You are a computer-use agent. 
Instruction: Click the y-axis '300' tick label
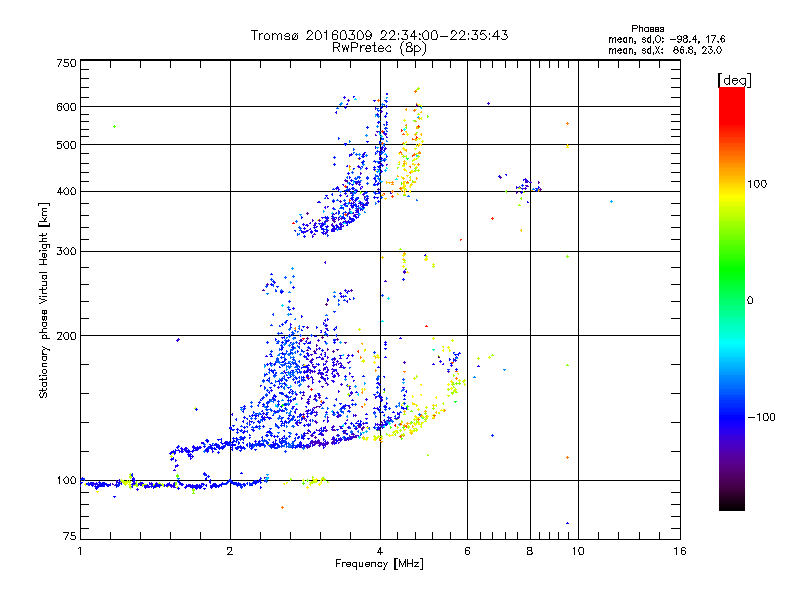66,252
